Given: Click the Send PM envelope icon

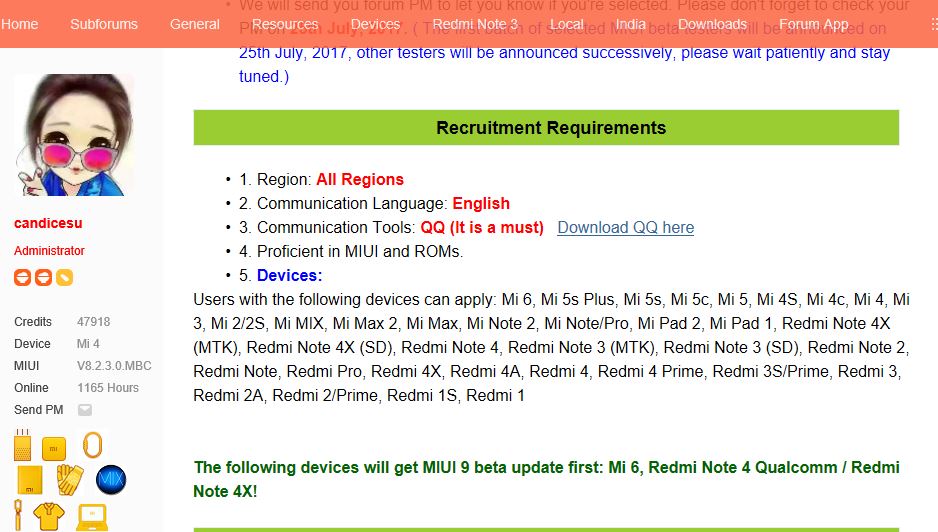Looking at the screenshot, I should (85, 410).
